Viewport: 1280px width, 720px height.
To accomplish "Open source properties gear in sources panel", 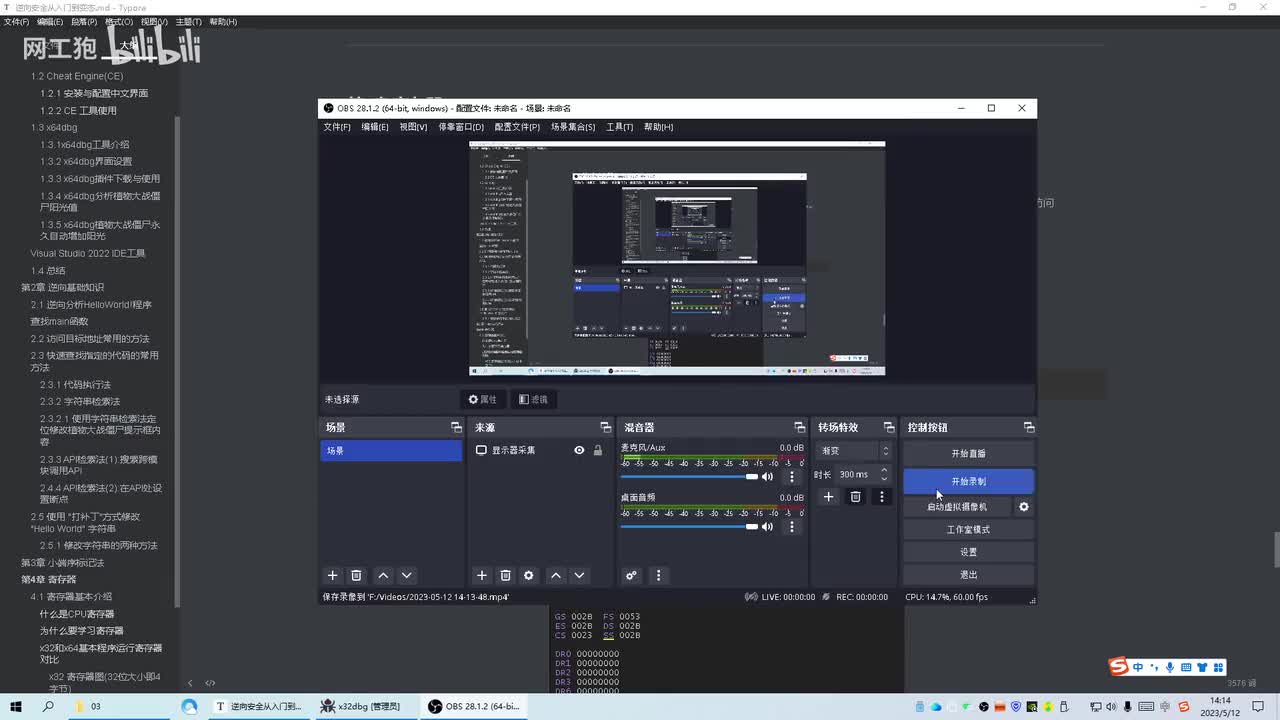I will click(x=529, y=575).
